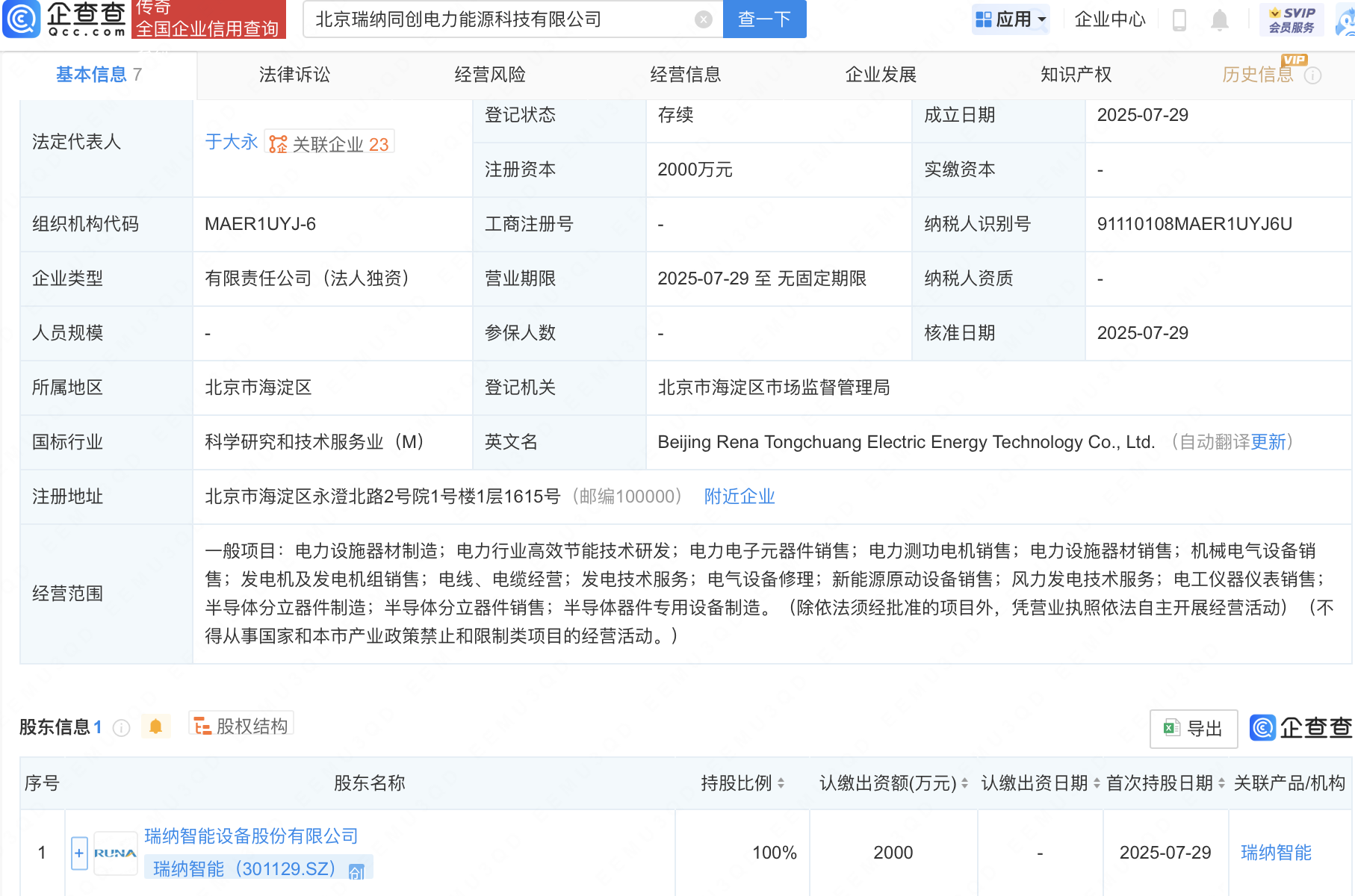Click 北京市海淀区市场监督管理局 cell
This screenshot has width=1355, height=896.
[774, 388]
